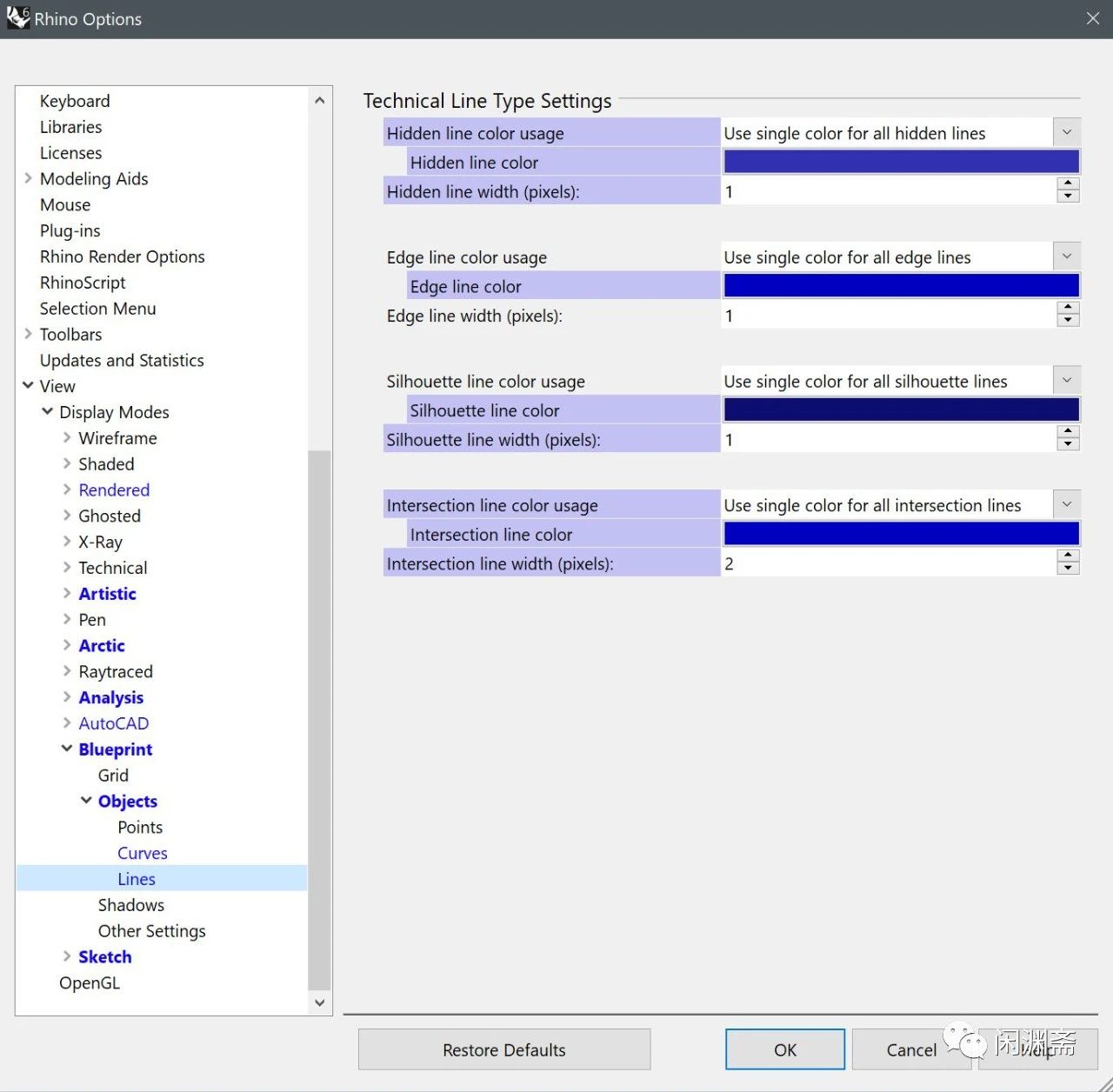
Task: Open Other Settings under Blueprint
Action: 152,931
